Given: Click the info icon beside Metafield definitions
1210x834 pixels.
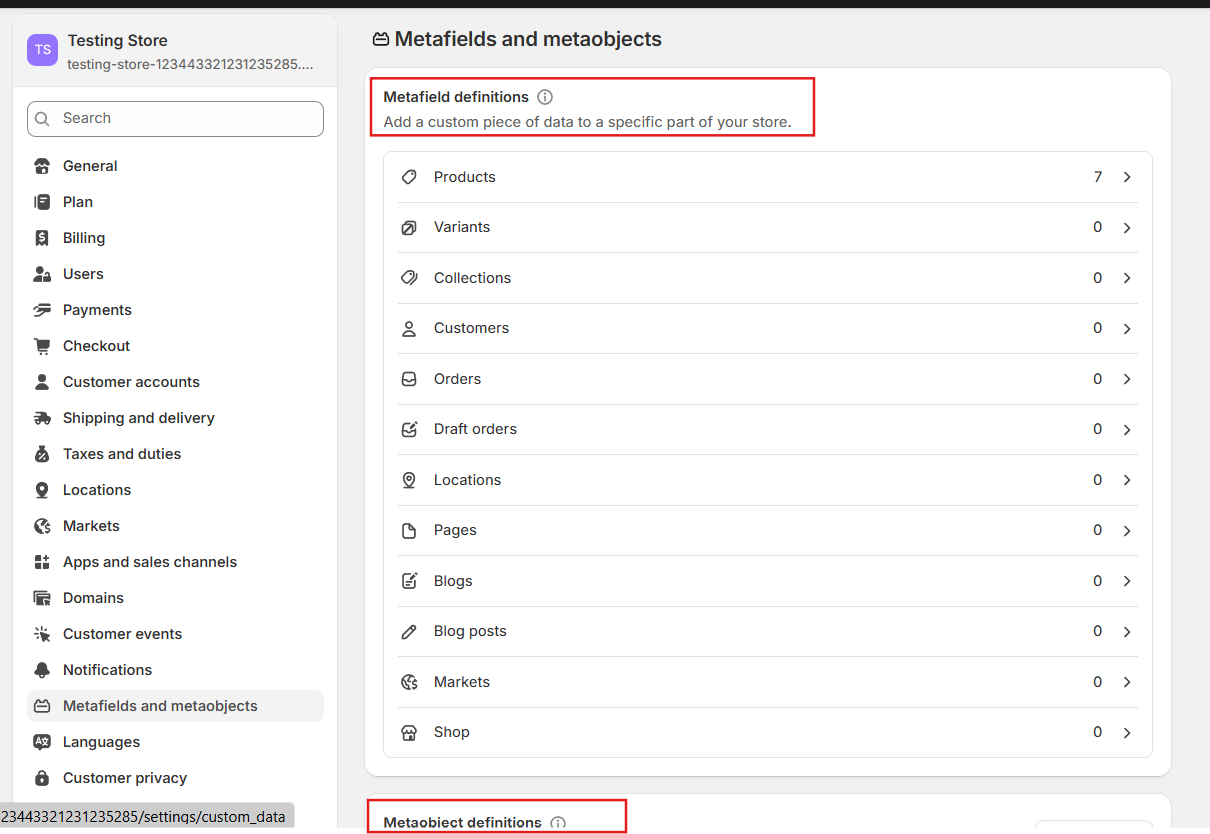Looking at the screenshot, I should (x=545, y=97).
